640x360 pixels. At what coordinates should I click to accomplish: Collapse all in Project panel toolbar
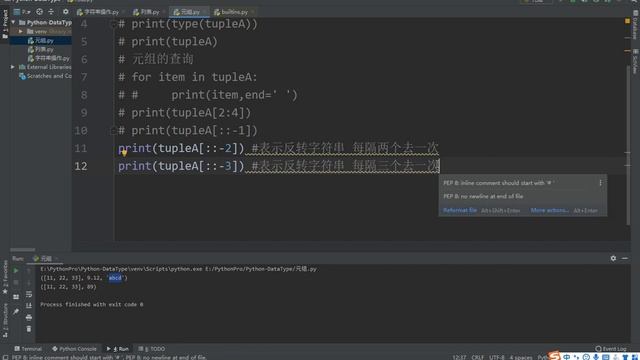pyautogui.click(x=51, y=12)
